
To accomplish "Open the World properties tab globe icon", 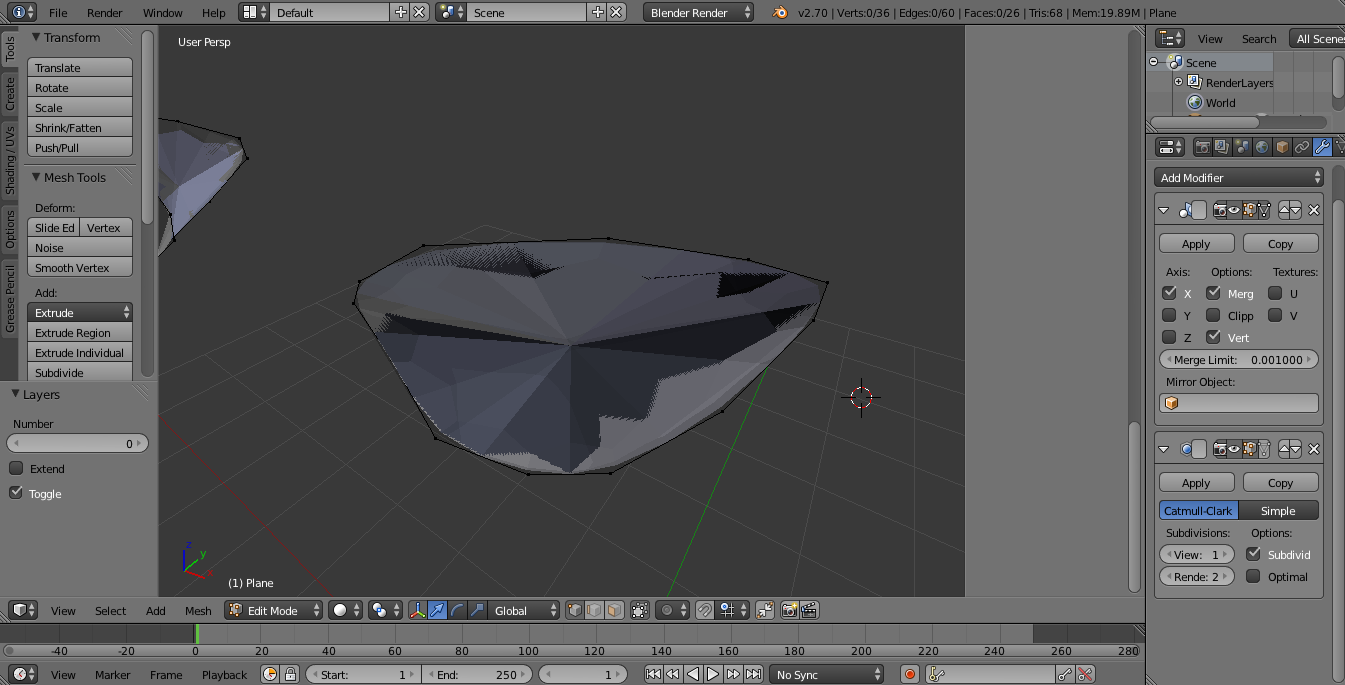I will point(1262,147).
